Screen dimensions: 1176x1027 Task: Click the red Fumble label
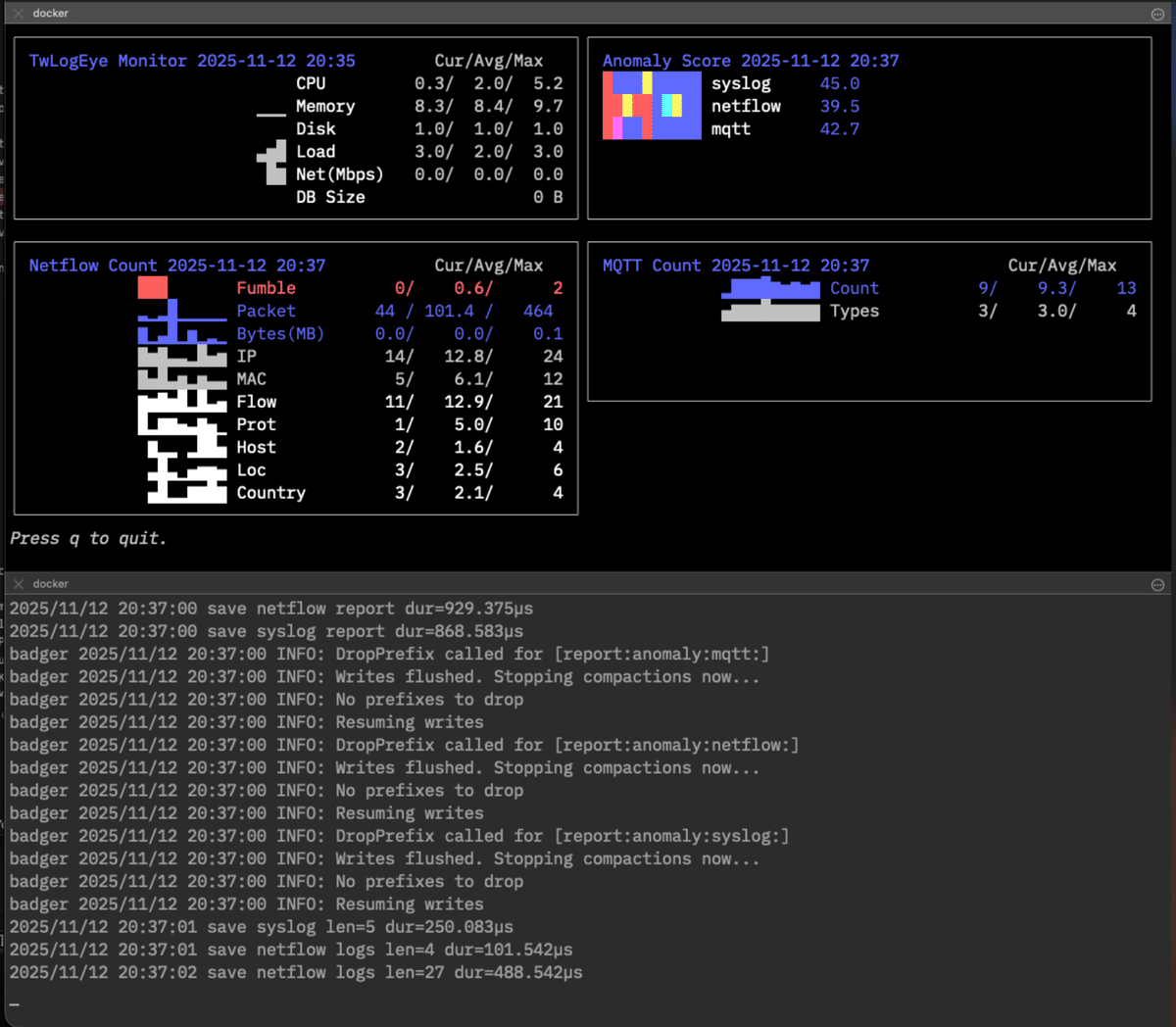pyautogui.click(x=266, y=288)
